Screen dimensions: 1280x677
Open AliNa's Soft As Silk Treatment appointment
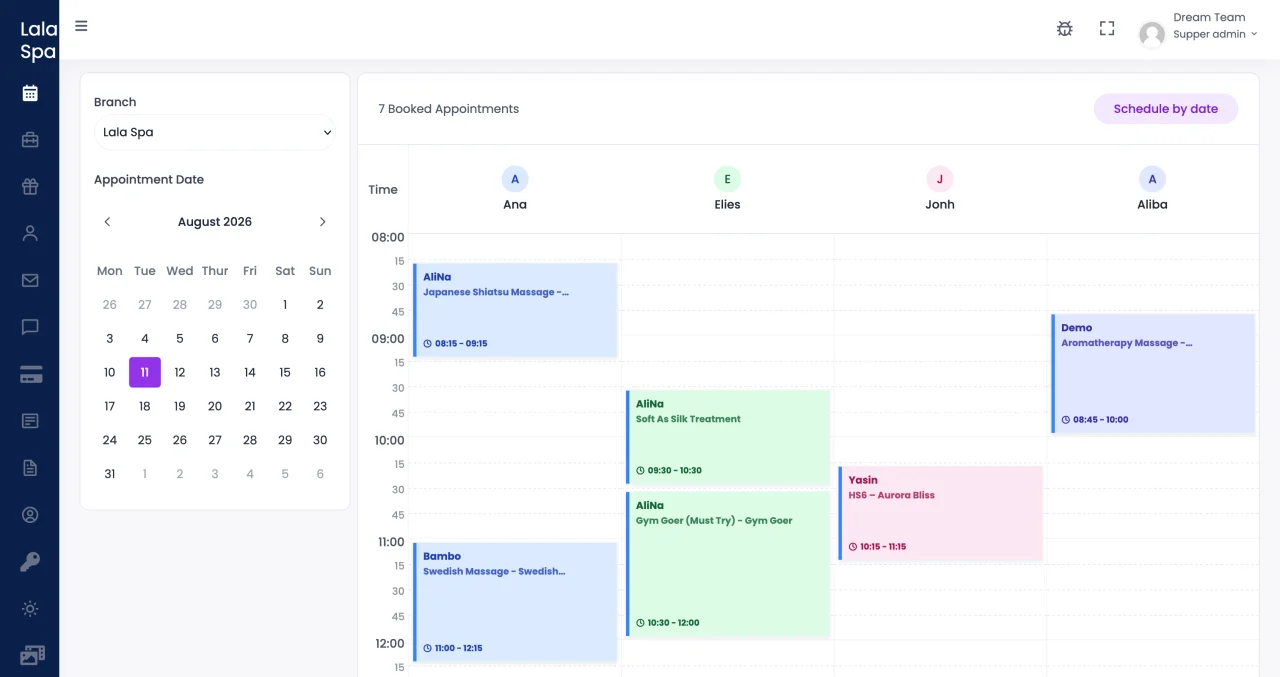[x=728, y=437]
